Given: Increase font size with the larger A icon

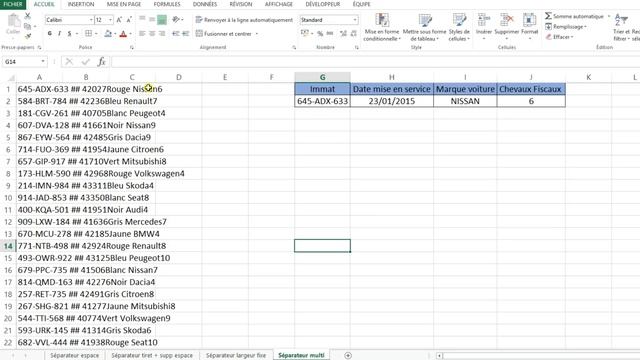Looking at the screenshot, I should click(119, 20).
